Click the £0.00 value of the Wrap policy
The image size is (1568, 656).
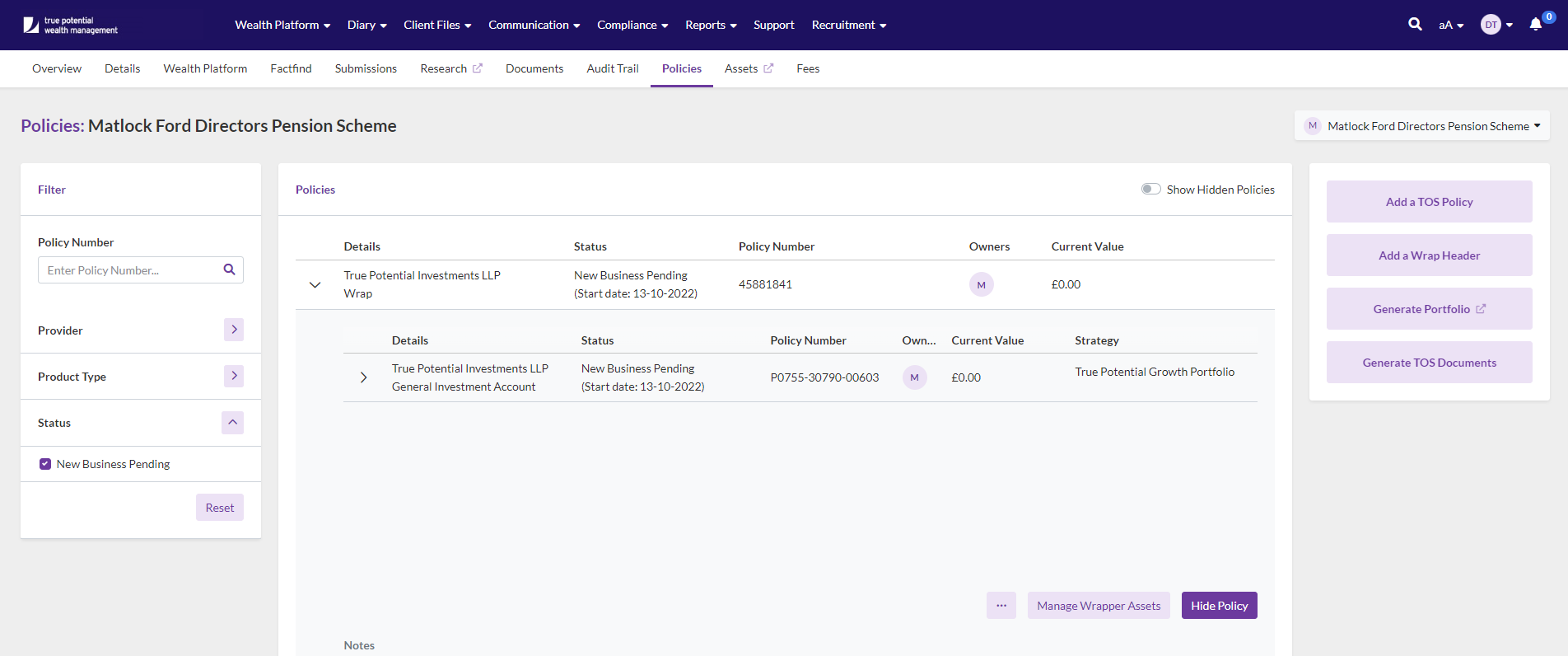pos(1066,284)
